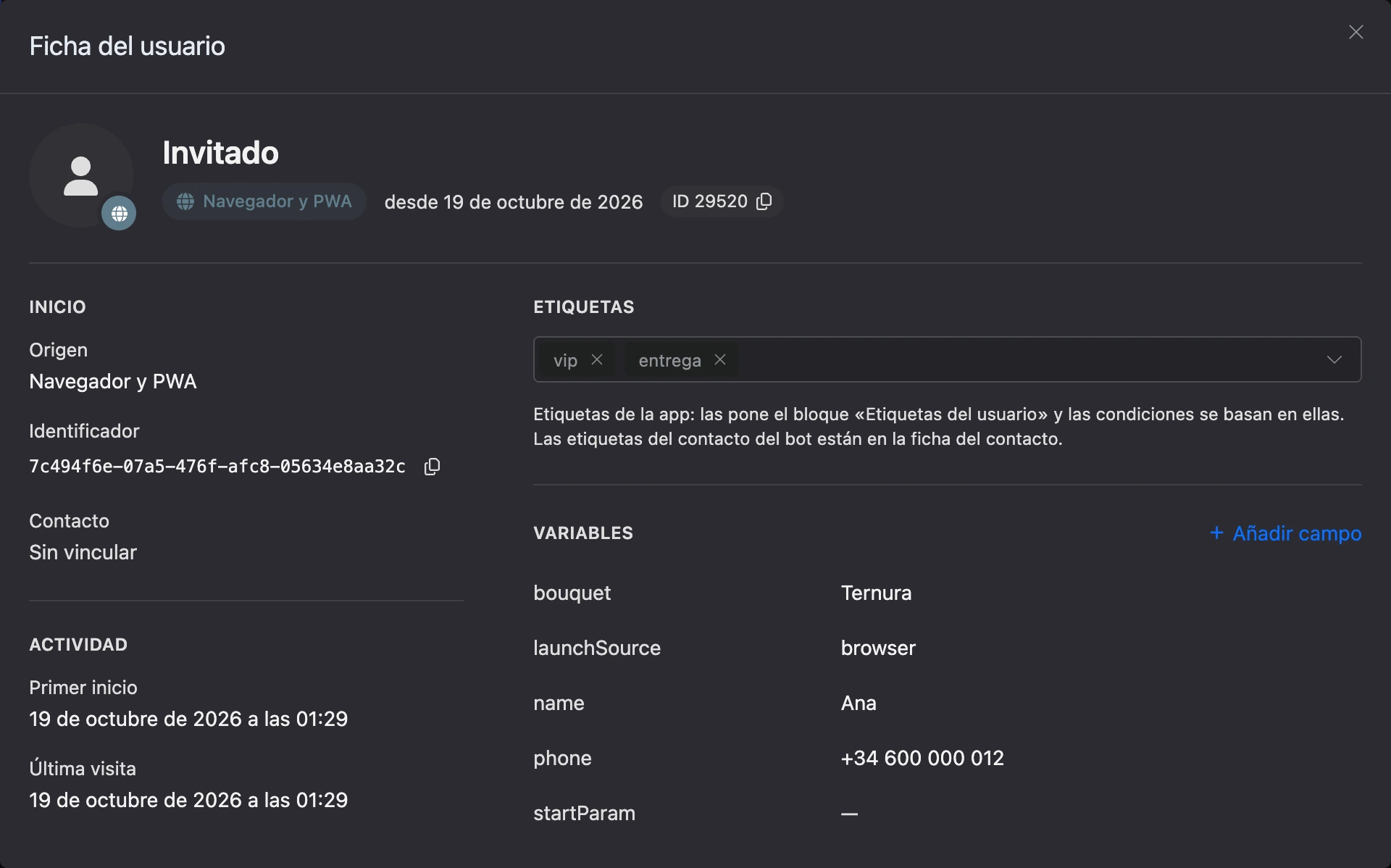Screen dimensions: 1391x868
Task: Click the name value Ana
Action: [859, 703]
